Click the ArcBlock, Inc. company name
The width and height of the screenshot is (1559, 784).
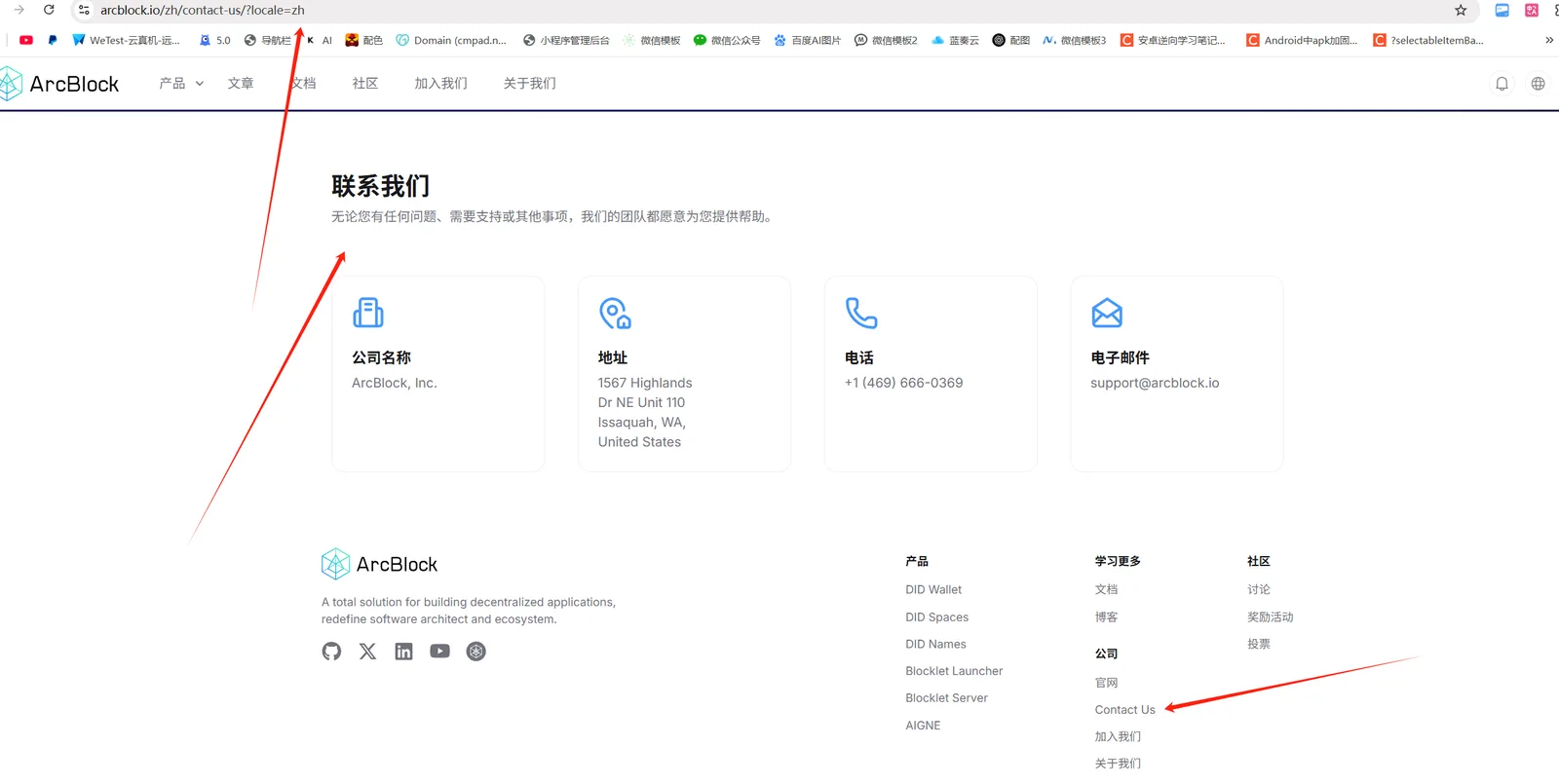(x=395, y=383)
